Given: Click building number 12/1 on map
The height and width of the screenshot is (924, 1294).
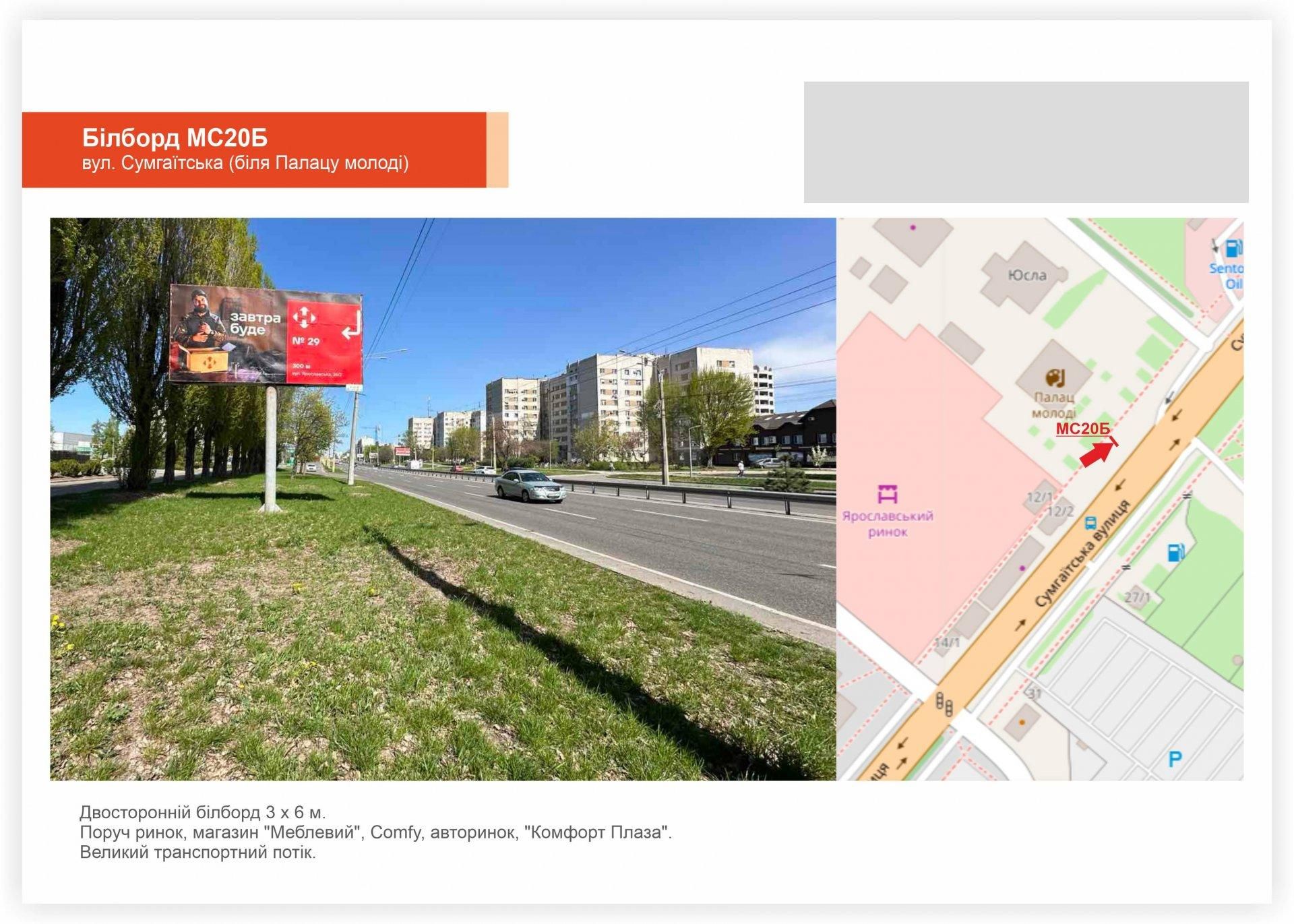Looking at the screenshot, I should pos(1039,497).
